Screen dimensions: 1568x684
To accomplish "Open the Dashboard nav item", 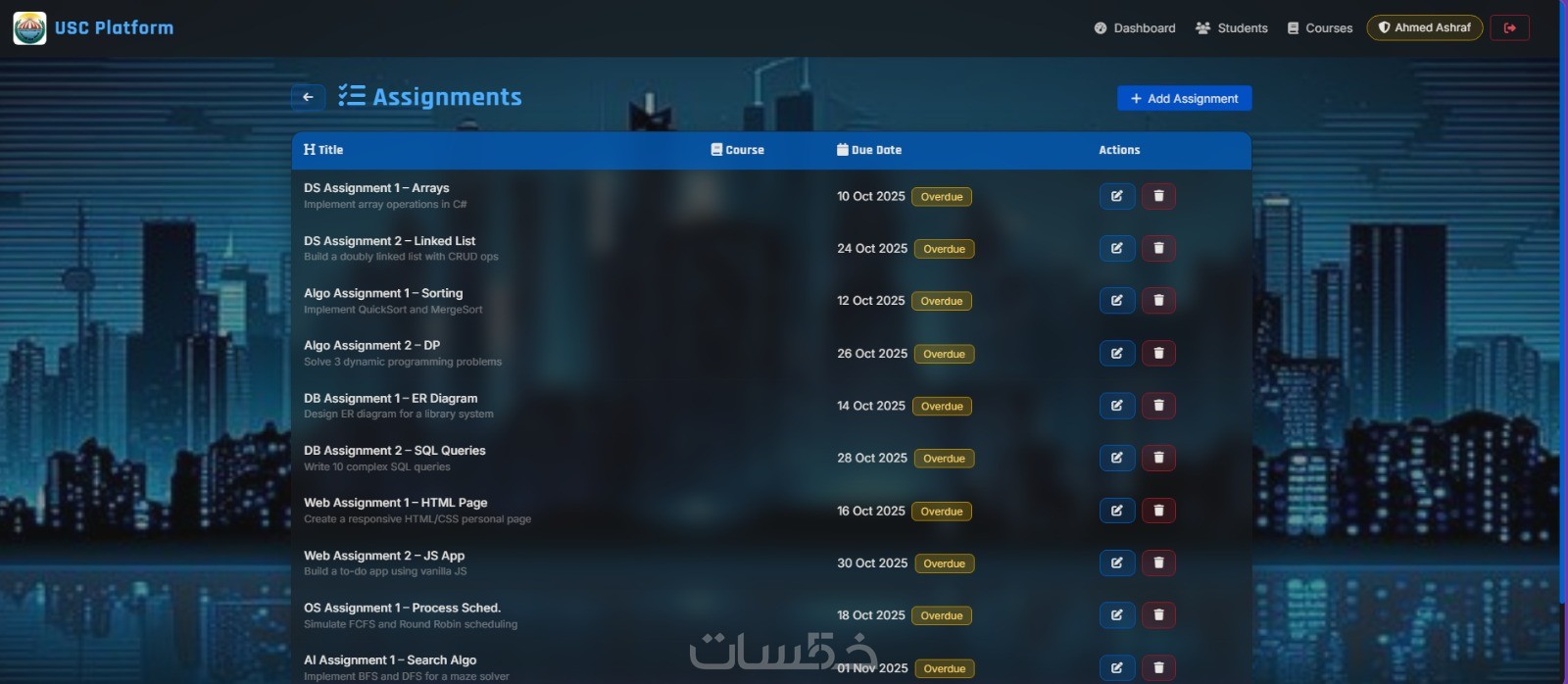I will [1135, 28].
